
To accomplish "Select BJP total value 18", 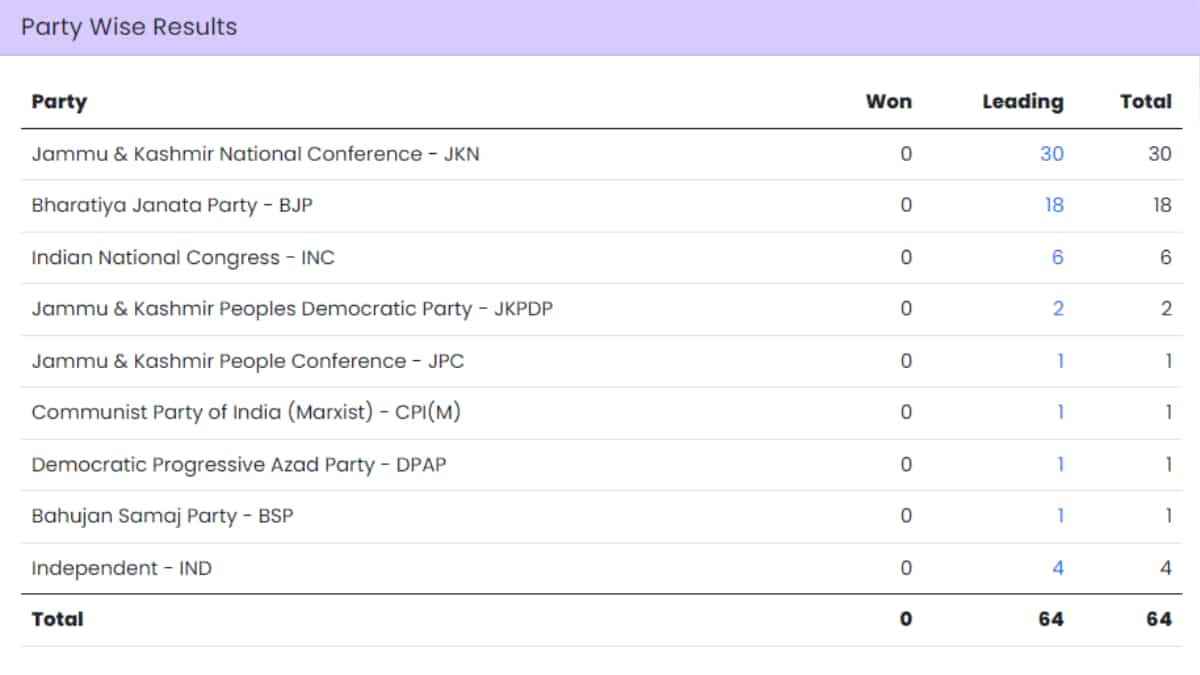I will pos(1161,206).
